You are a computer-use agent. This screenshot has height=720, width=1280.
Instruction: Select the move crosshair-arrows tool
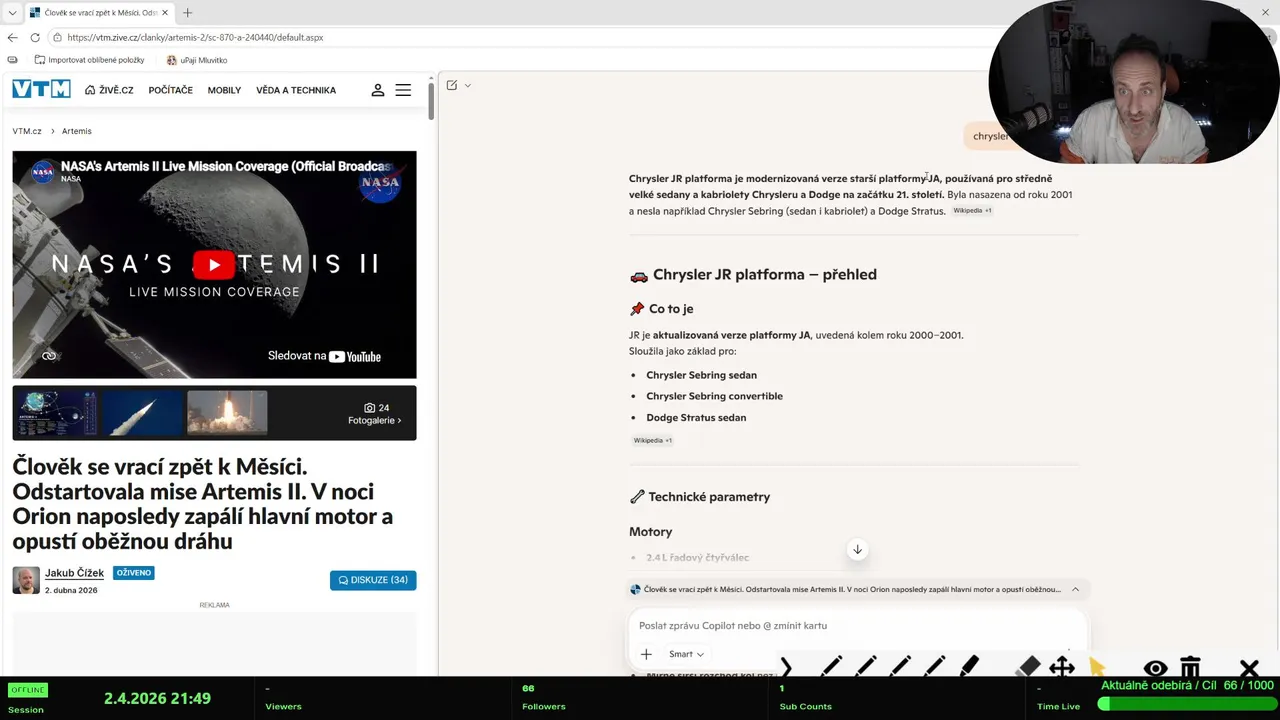point(1062,667)
